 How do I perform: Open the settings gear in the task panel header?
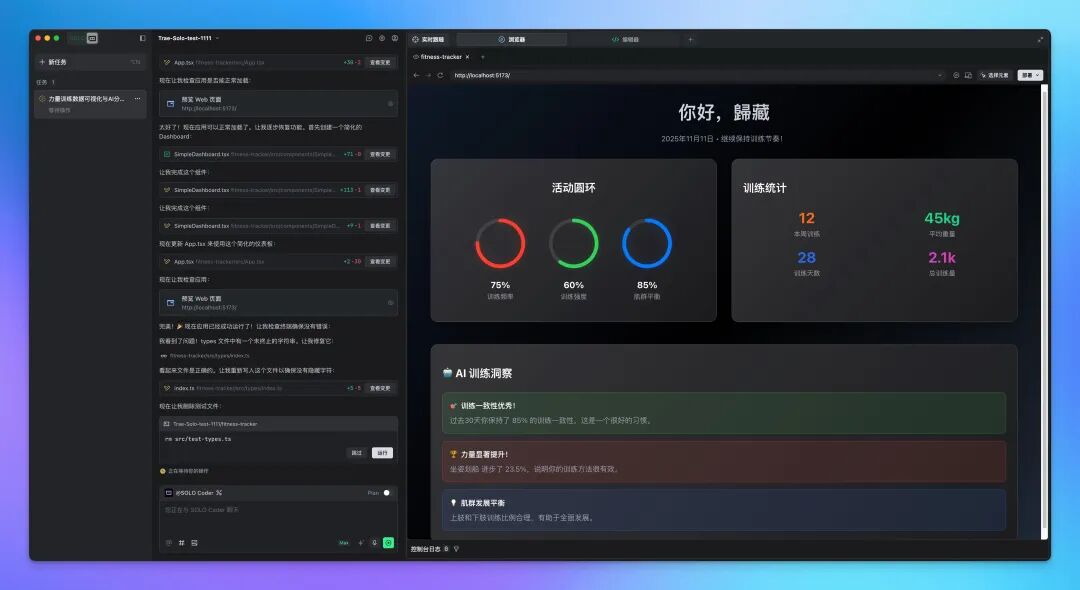click(x=380, y=38)
